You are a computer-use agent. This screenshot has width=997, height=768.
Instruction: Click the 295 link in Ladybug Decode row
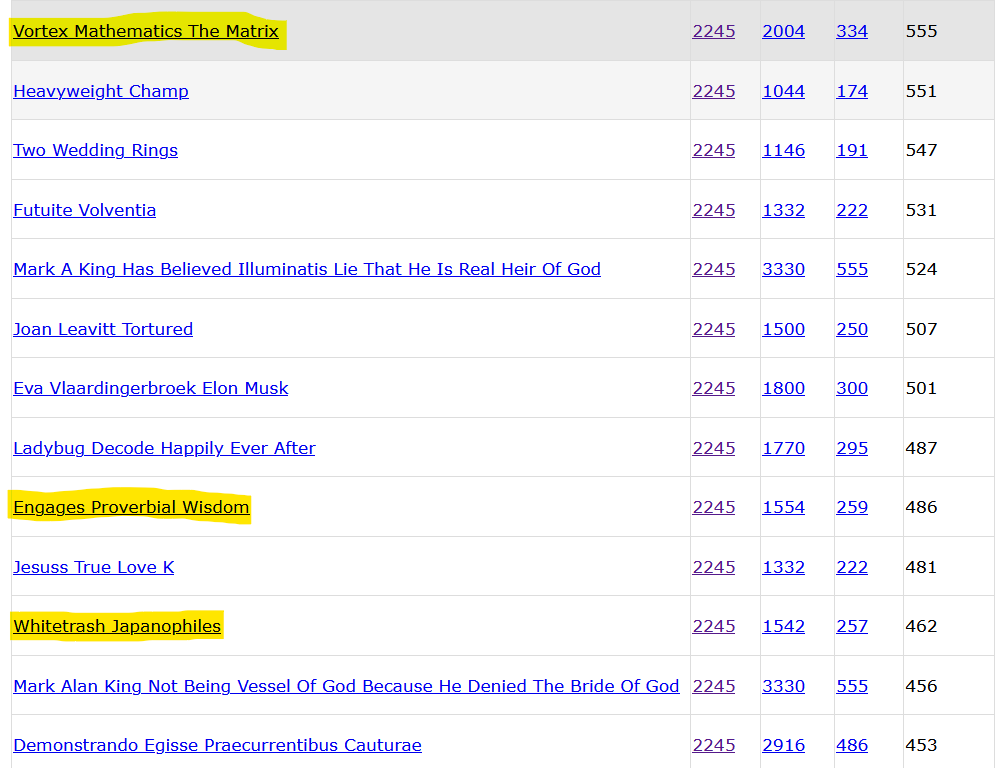(x=852, y=448)
